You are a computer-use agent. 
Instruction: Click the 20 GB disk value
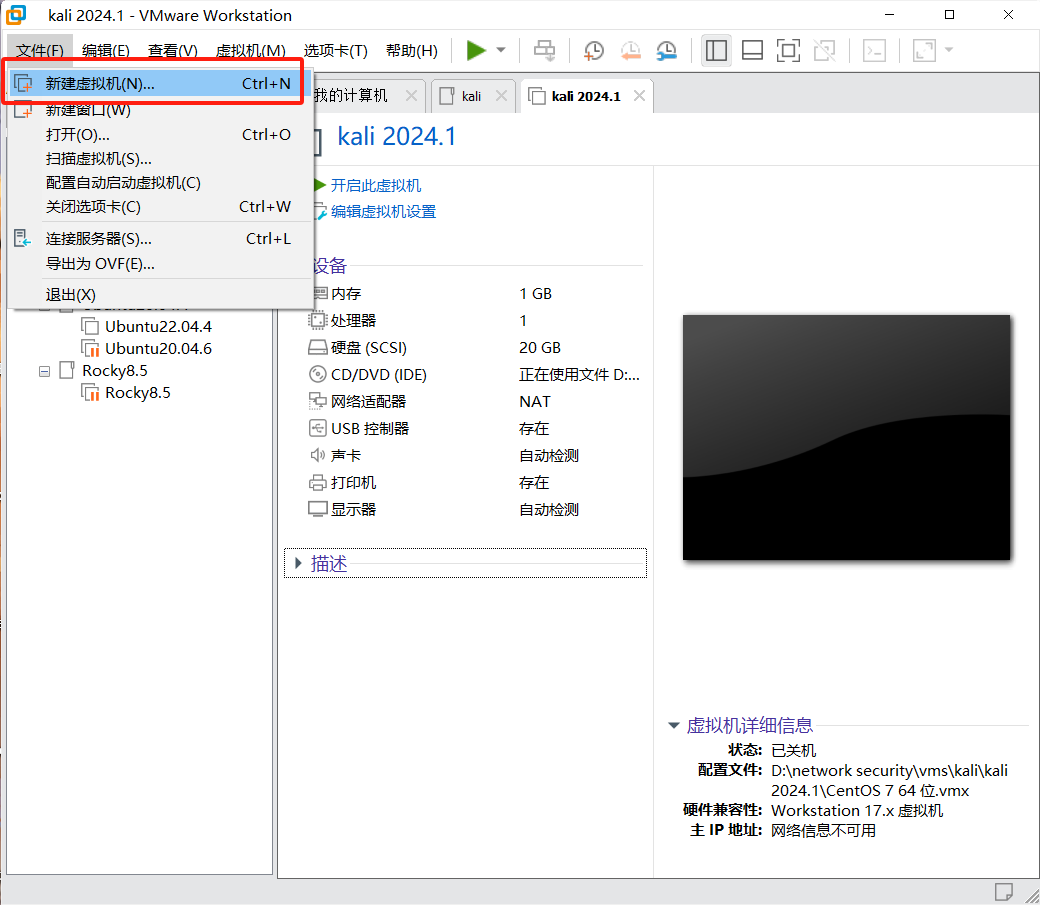pos(540,348)
